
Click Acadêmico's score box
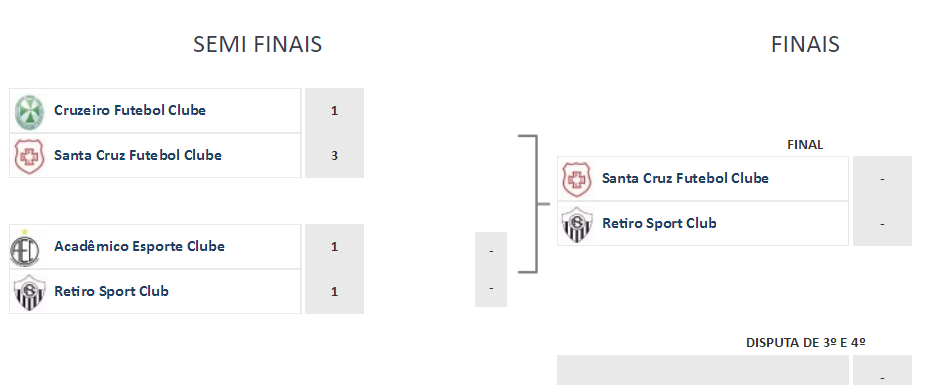pos(334,246)
